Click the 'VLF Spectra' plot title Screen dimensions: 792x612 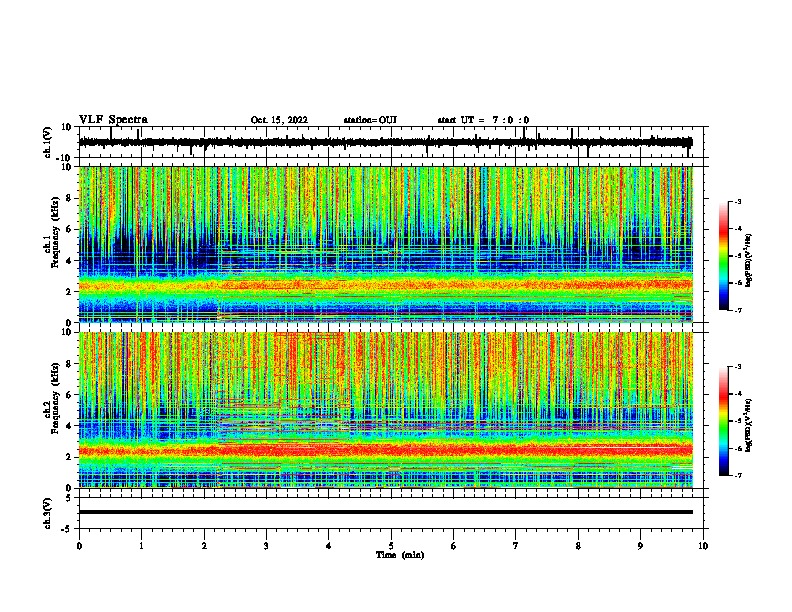coord(113,120)
